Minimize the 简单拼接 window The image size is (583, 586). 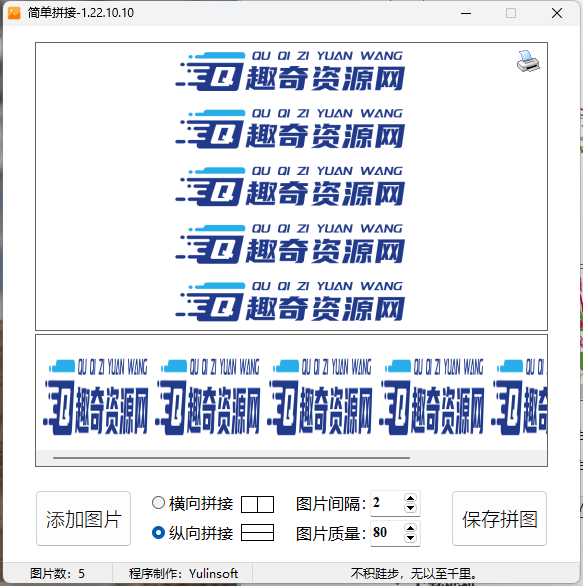(x=466, y=13)
